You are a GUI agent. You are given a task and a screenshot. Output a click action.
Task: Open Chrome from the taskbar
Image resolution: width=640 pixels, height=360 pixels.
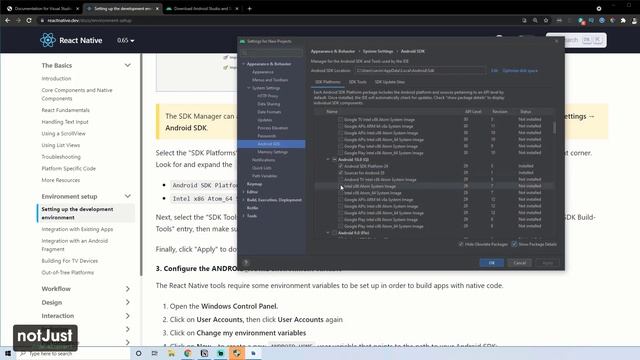click(187, 353)
